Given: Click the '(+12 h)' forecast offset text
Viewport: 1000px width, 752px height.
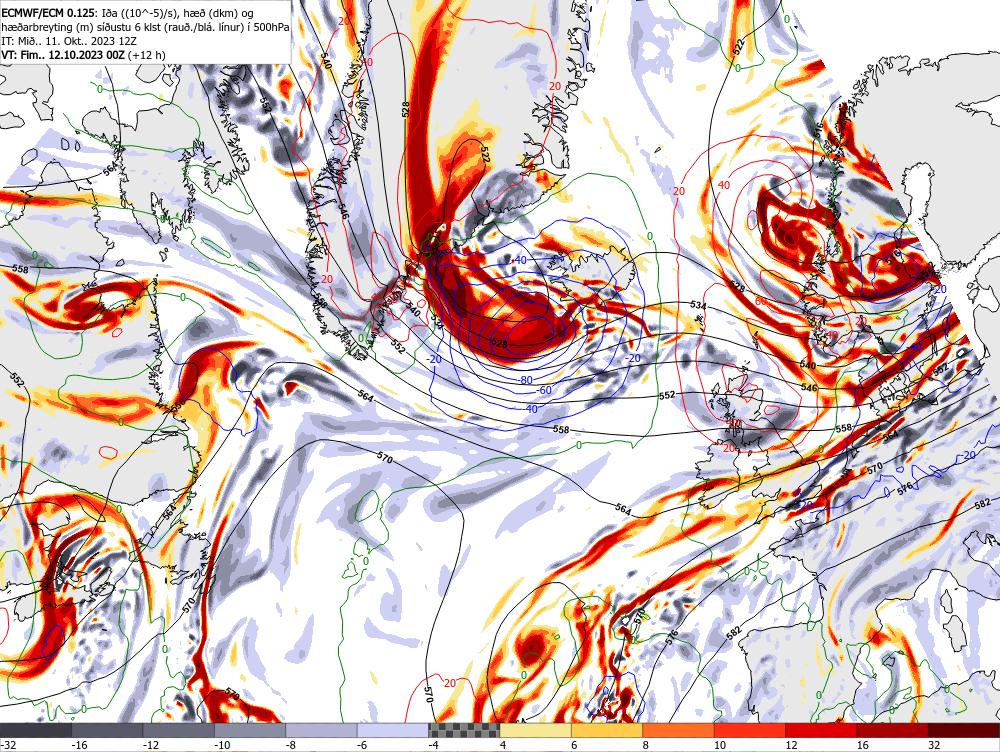Looking at the screenshot, I should pyautogui.click(x=147, y=55).
